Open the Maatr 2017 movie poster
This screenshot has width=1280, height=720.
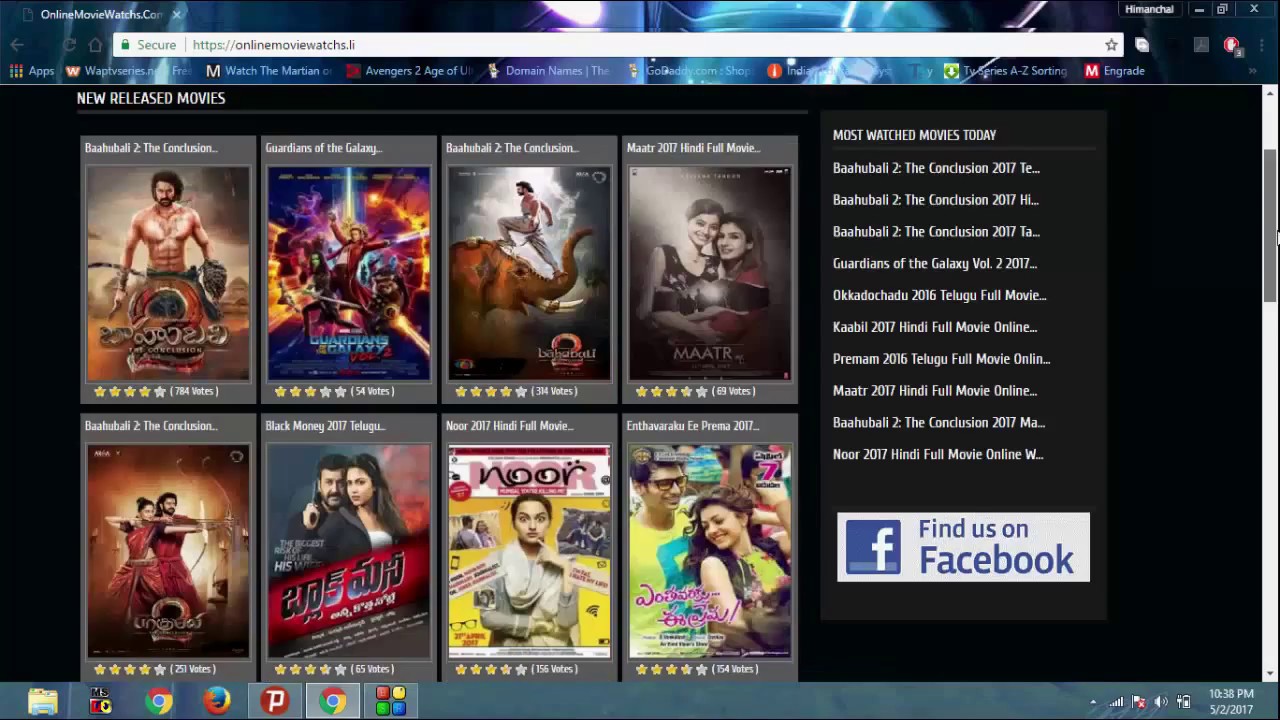pyautogui.click(x=710, y=273)
